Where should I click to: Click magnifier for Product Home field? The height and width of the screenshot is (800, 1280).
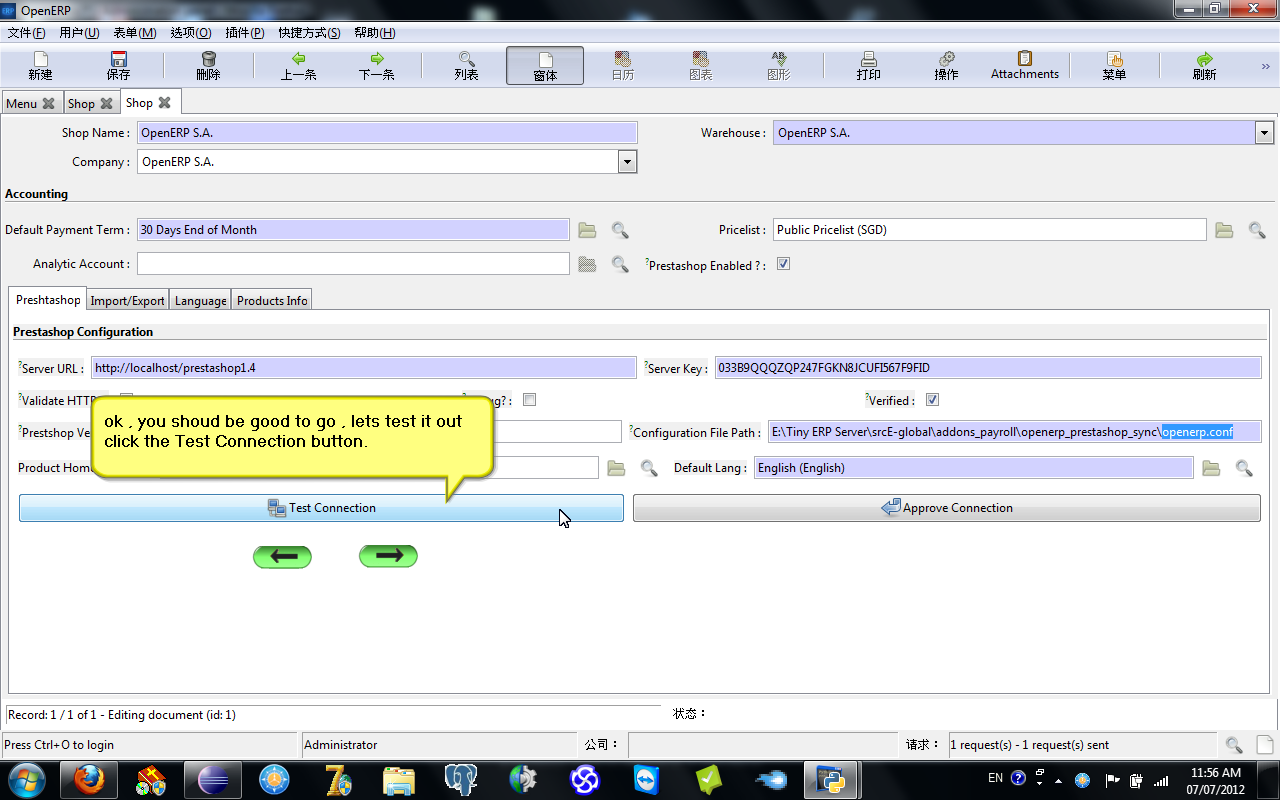pos(649,468)
